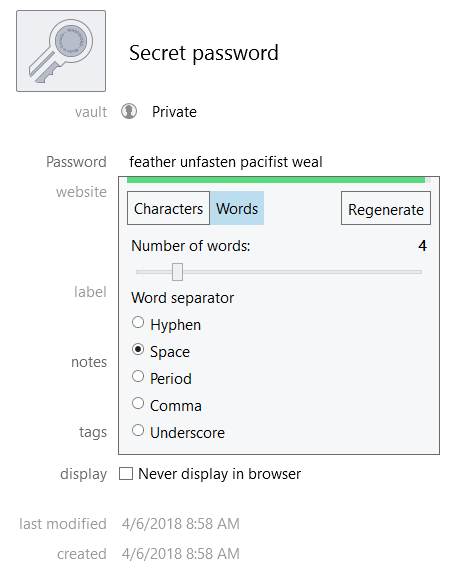Enable Never display in browser checkbox

point(126,474)
